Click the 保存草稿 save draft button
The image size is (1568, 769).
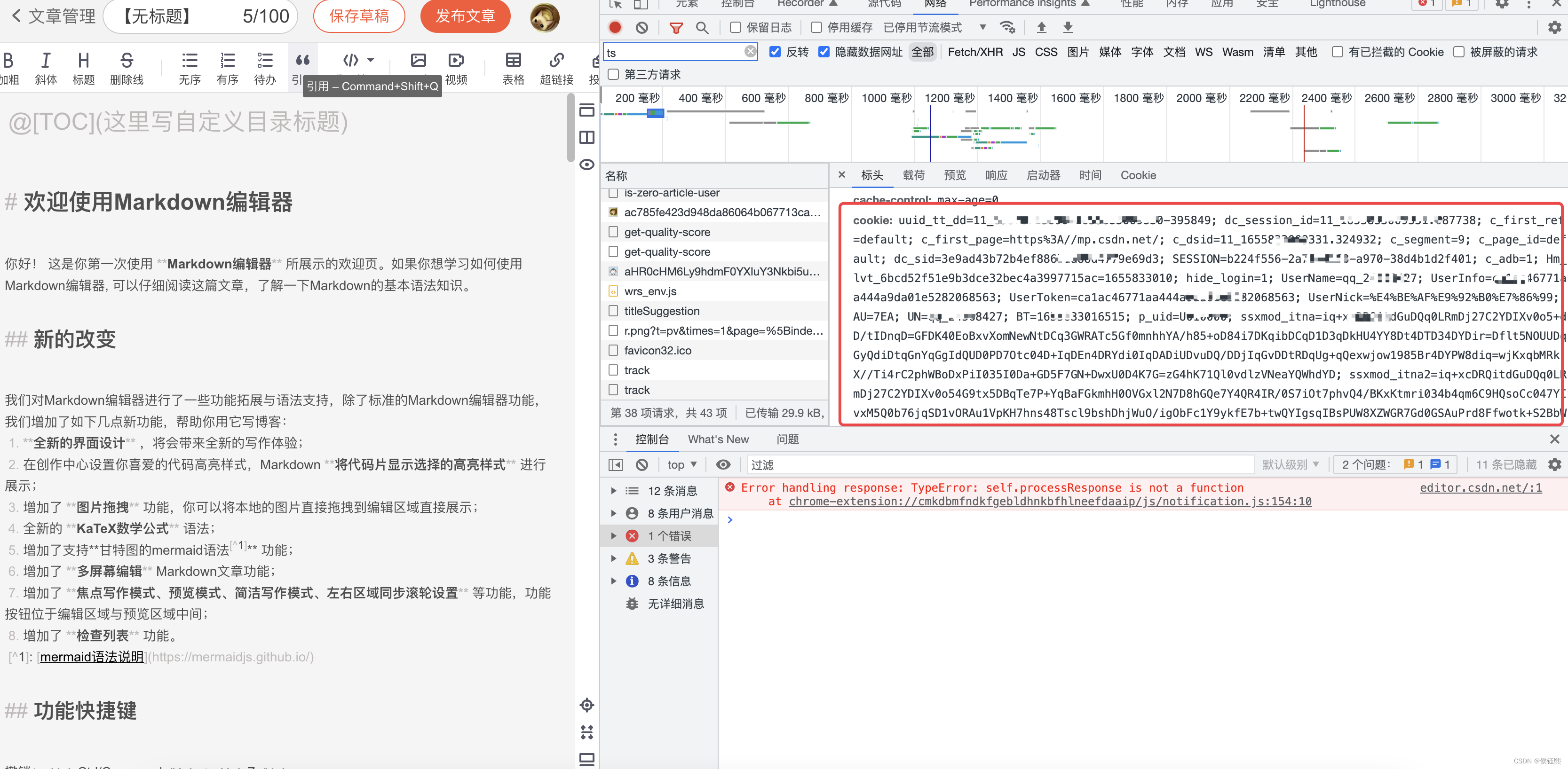coord(359,16)
